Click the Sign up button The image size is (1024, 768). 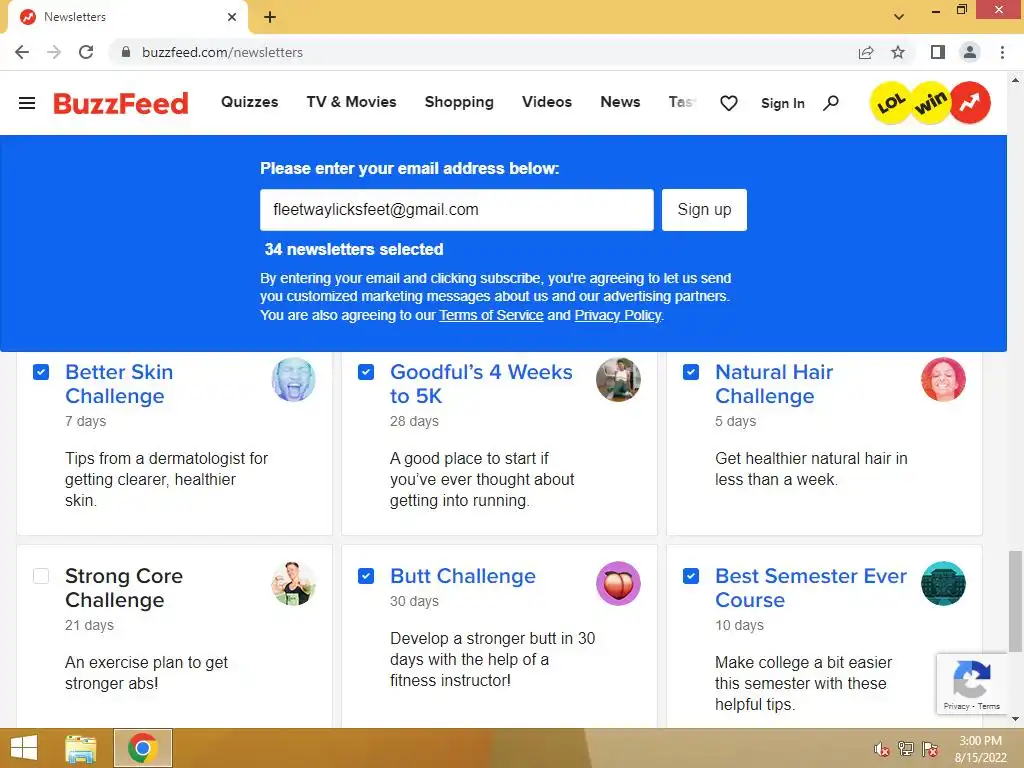(x=704, y=210)
